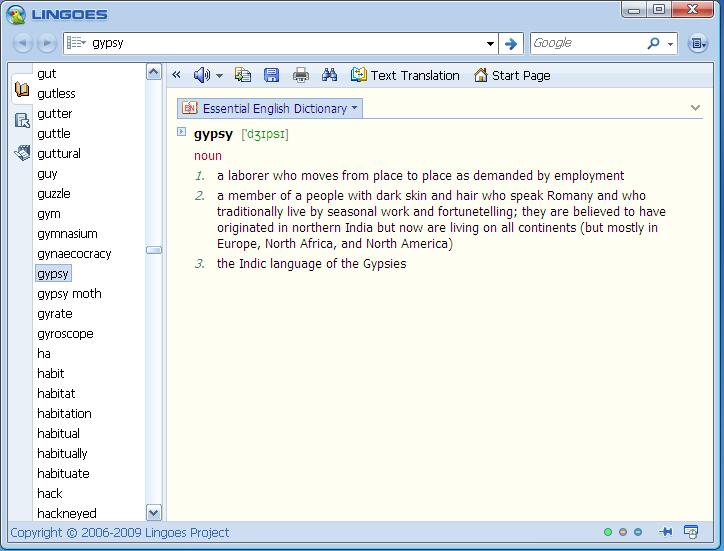Toggle the pin always-on-top icon

665,532
